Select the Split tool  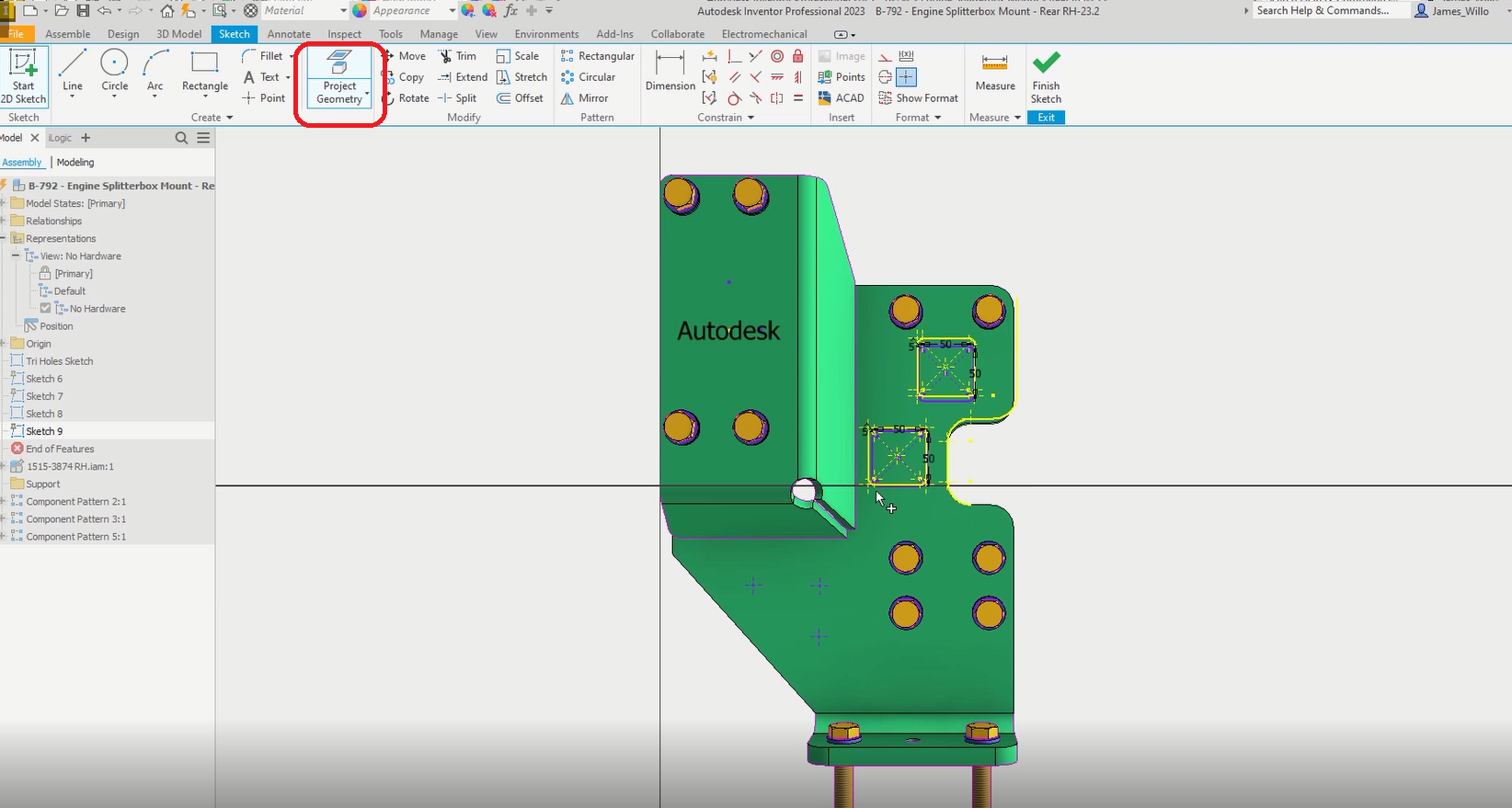pyautogui.click(x=457, y=98)
